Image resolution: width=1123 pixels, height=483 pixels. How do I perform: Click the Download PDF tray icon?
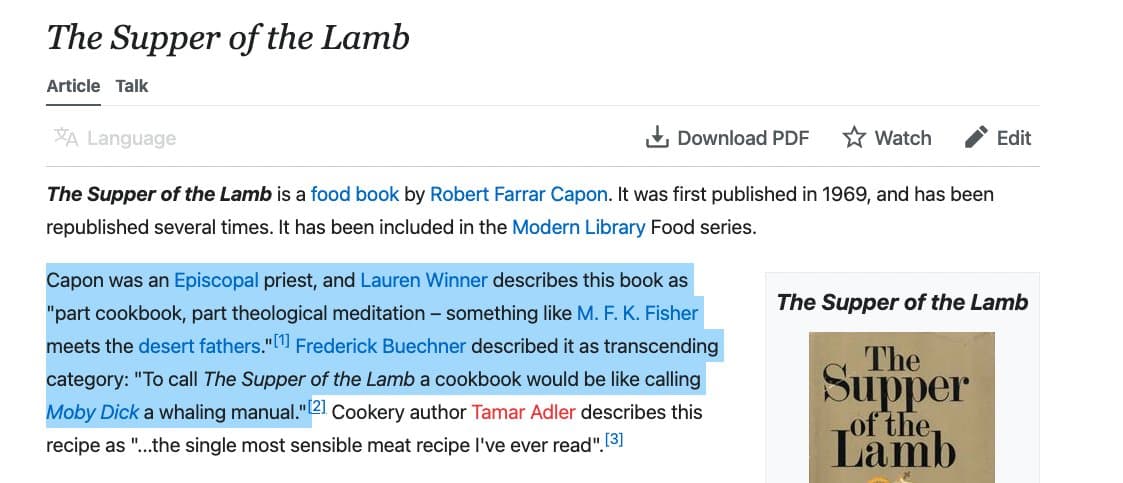pyautogui.click(x=656, y=138)
